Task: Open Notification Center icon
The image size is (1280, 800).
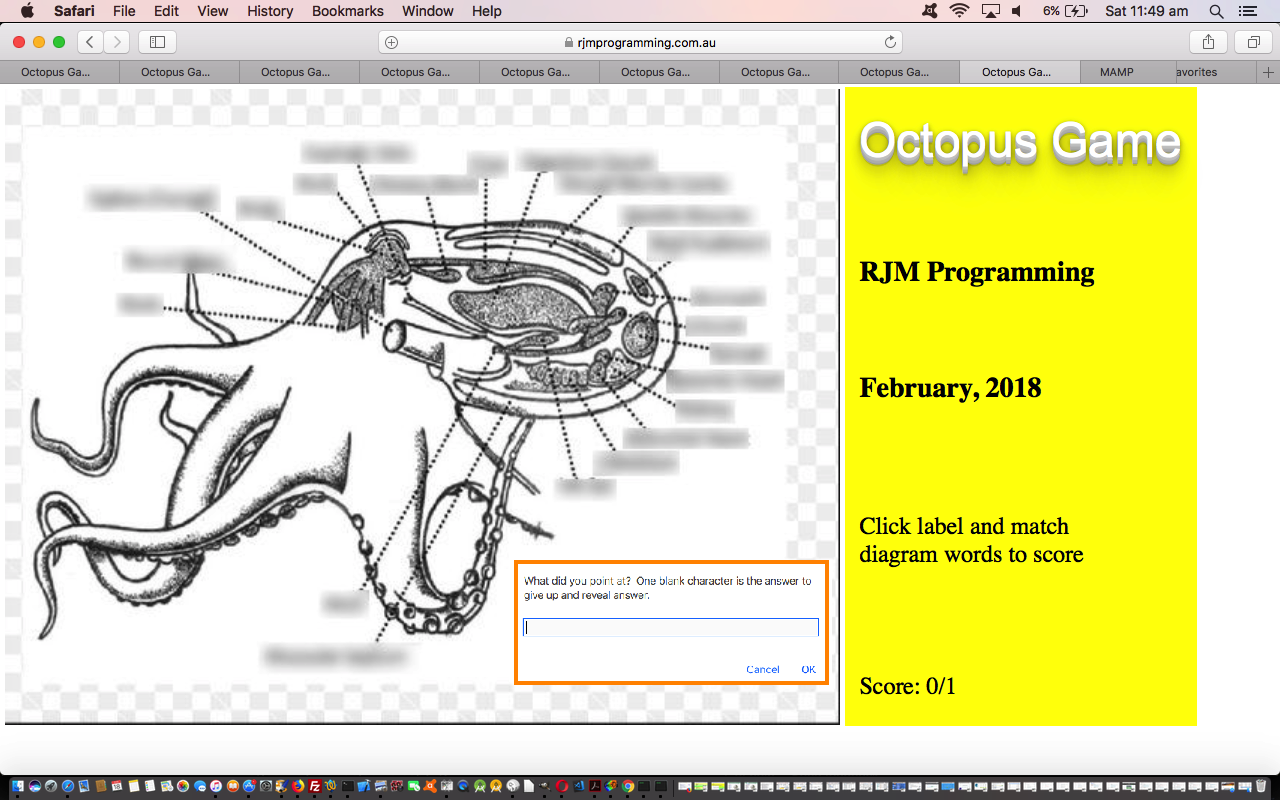Action: point(1247,11)
